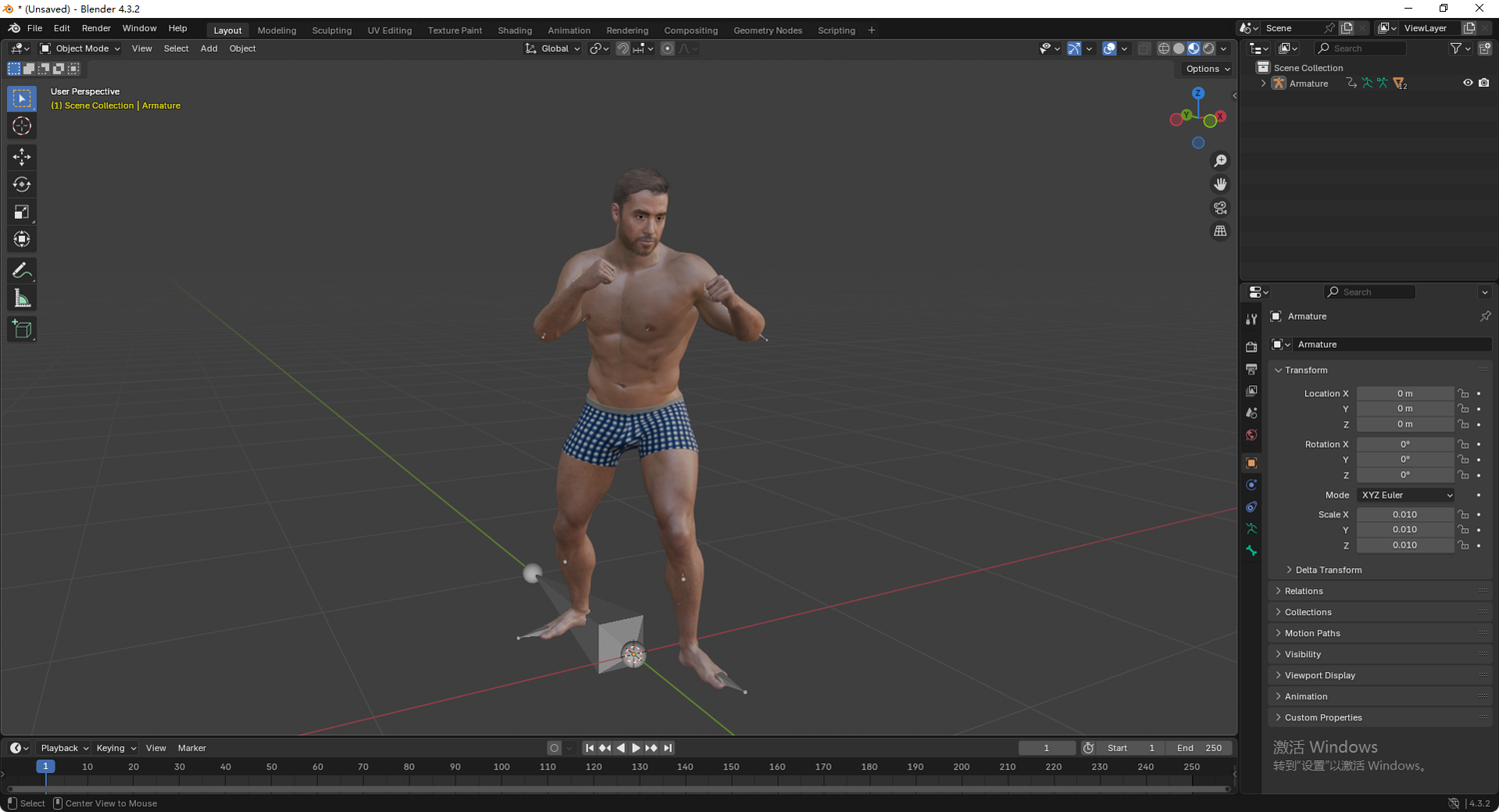This screenshot has height=812, width=1499.
Task: Disable Armature in renders camera icon
Action: [1484, 83]
